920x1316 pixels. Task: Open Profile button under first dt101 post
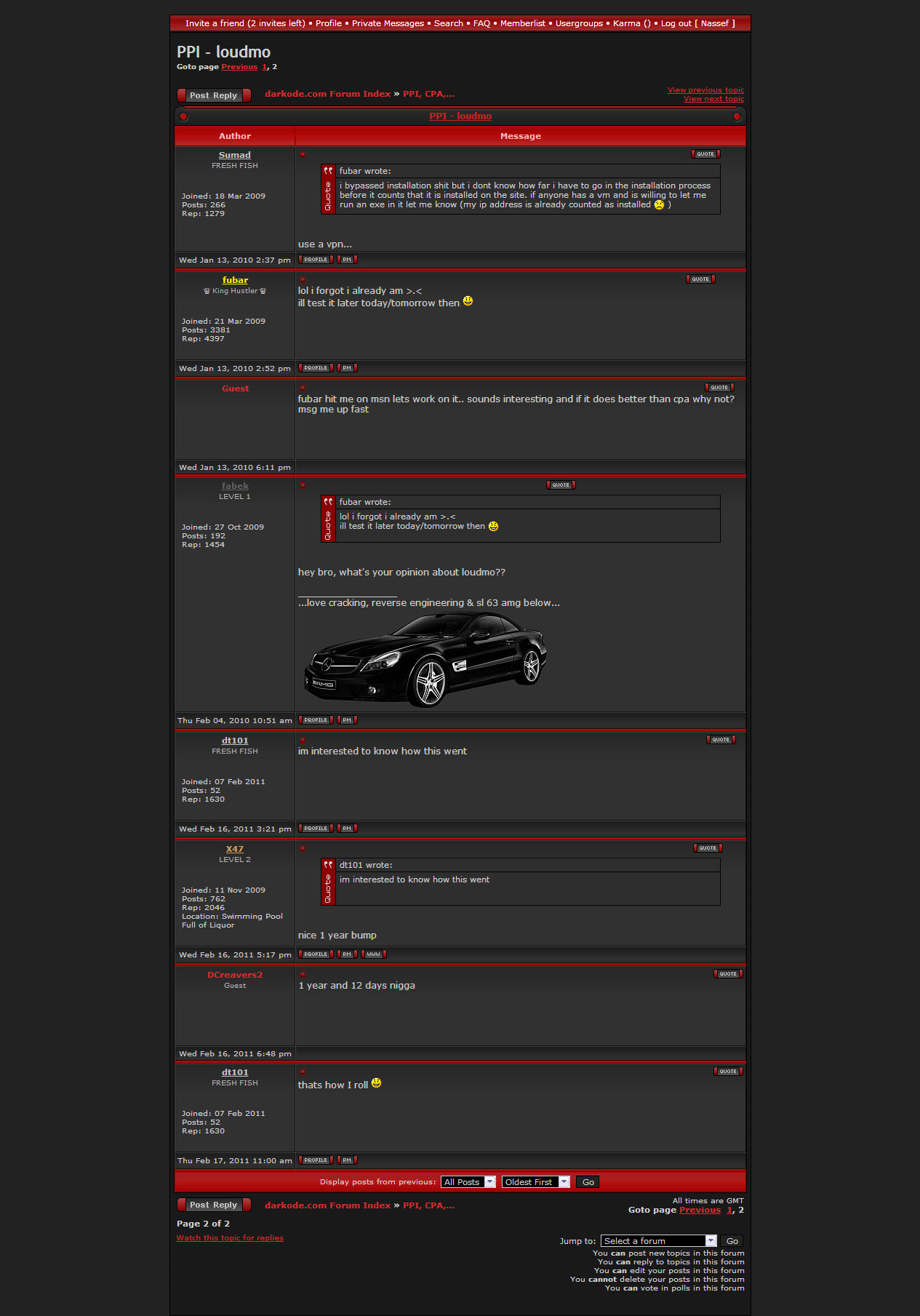click(315, 829)
